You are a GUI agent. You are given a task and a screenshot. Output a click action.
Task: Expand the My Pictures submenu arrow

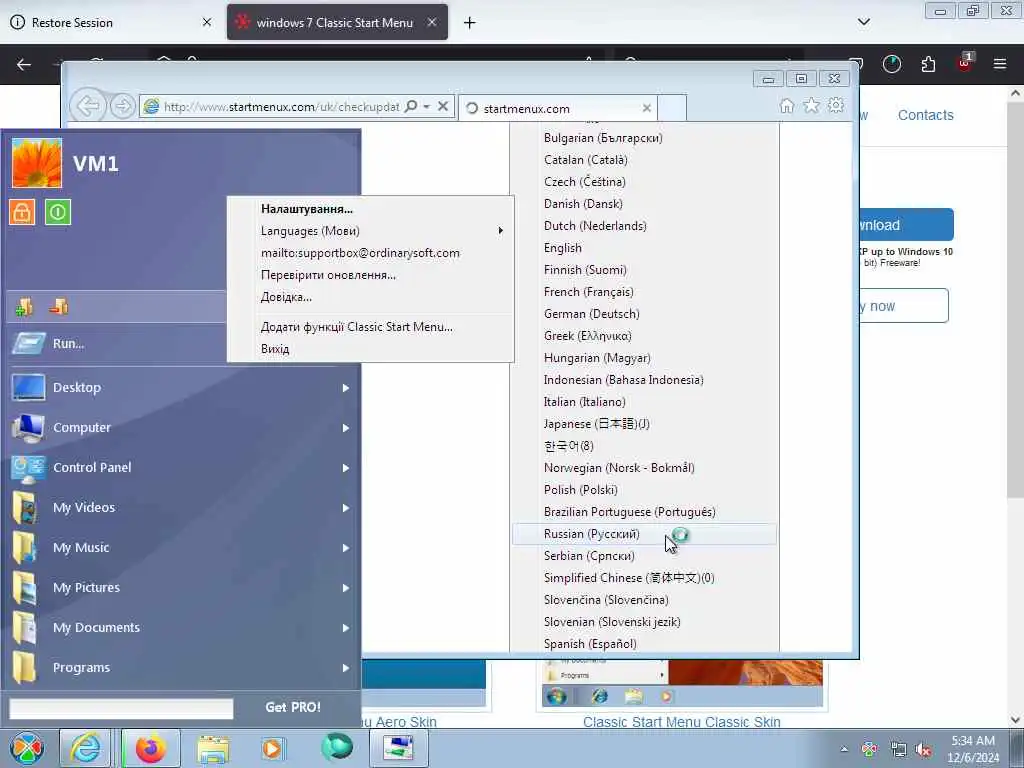pos(345,588)
